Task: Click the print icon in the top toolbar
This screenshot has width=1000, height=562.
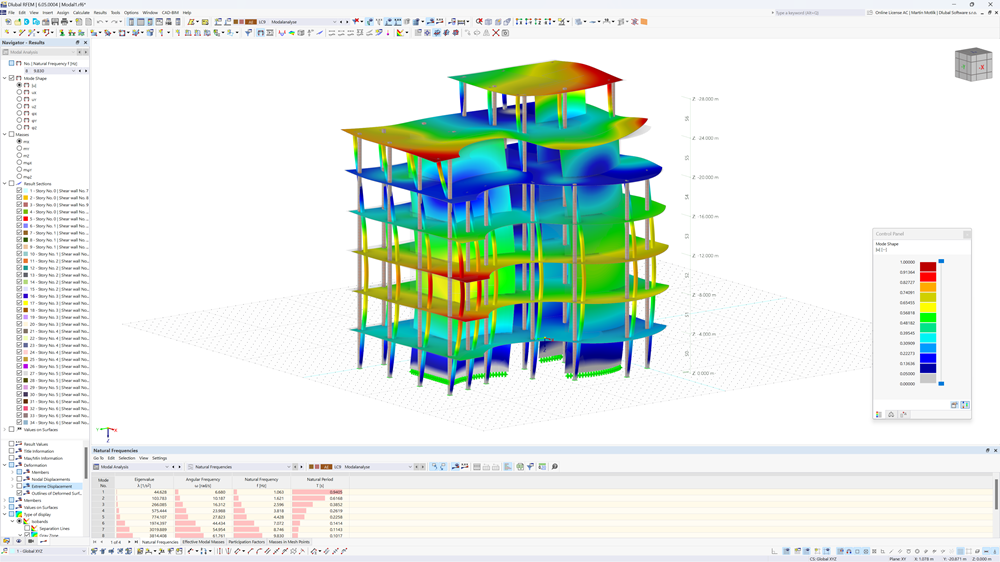Action: click(65, 22)
